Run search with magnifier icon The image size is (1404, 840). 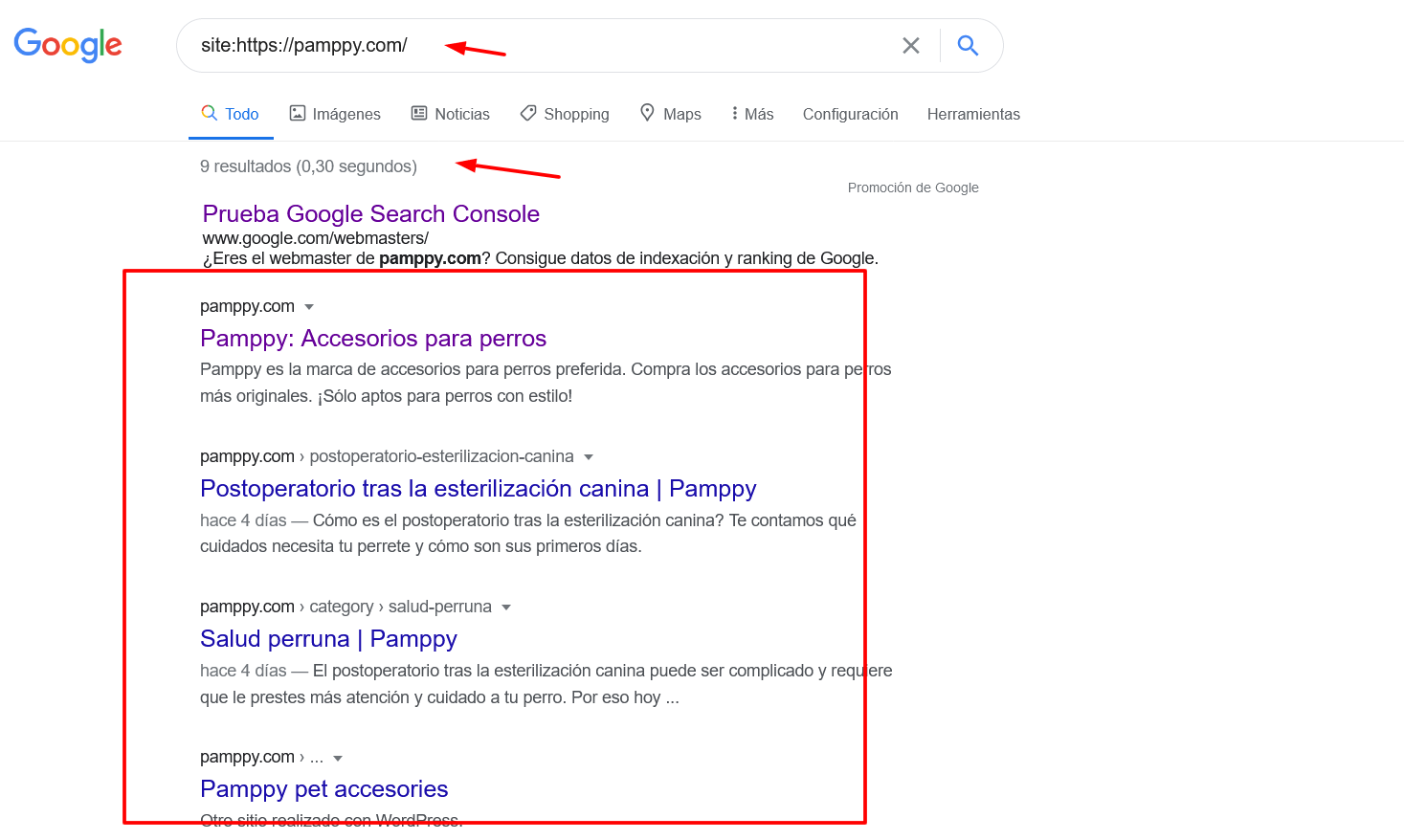click(968, 45)
